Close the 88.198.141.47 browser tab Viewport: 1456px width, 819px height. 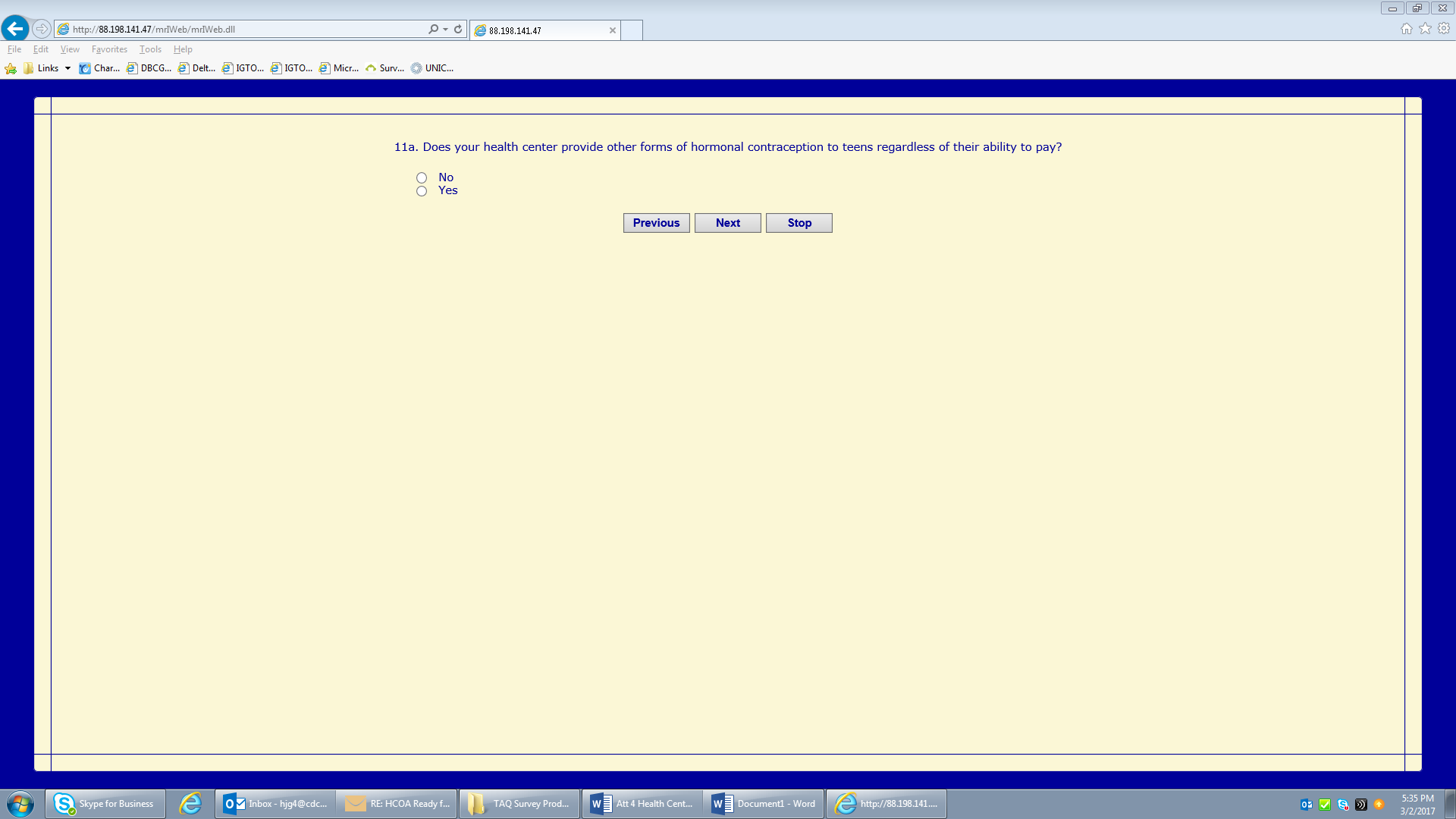coord(612,30)
